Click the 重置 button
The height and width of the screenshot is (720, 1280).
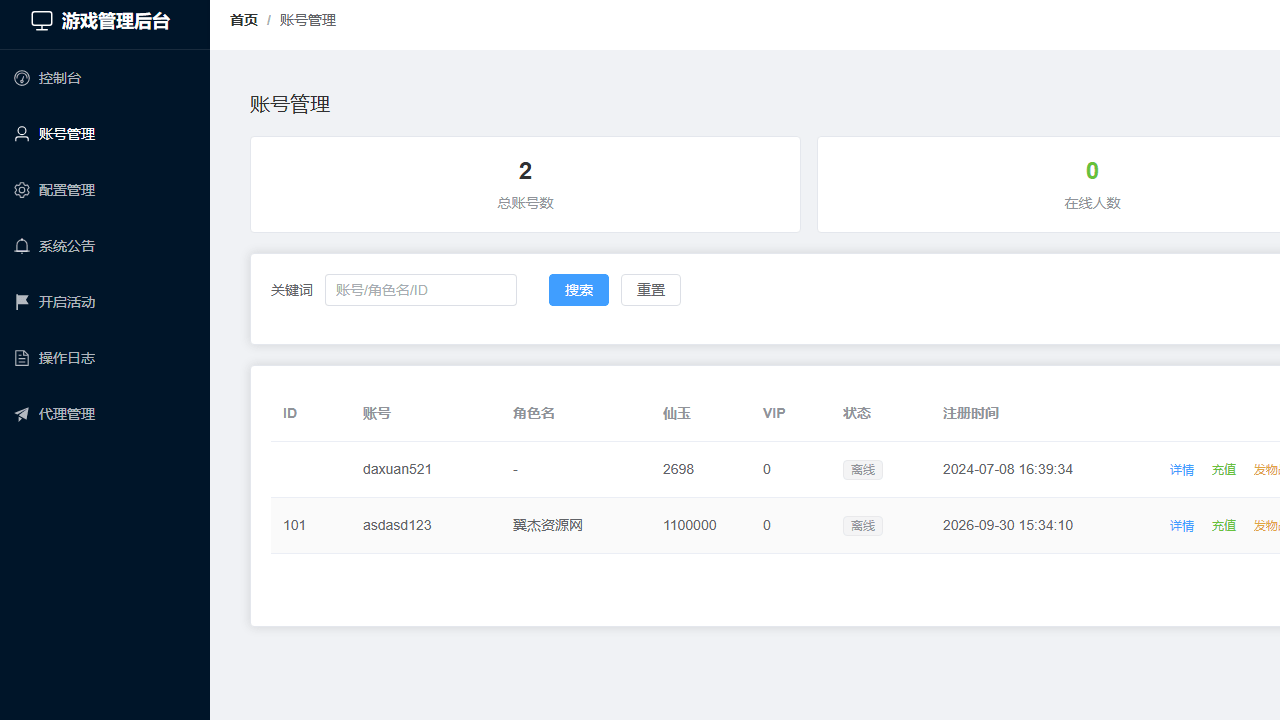click(651, 290)
